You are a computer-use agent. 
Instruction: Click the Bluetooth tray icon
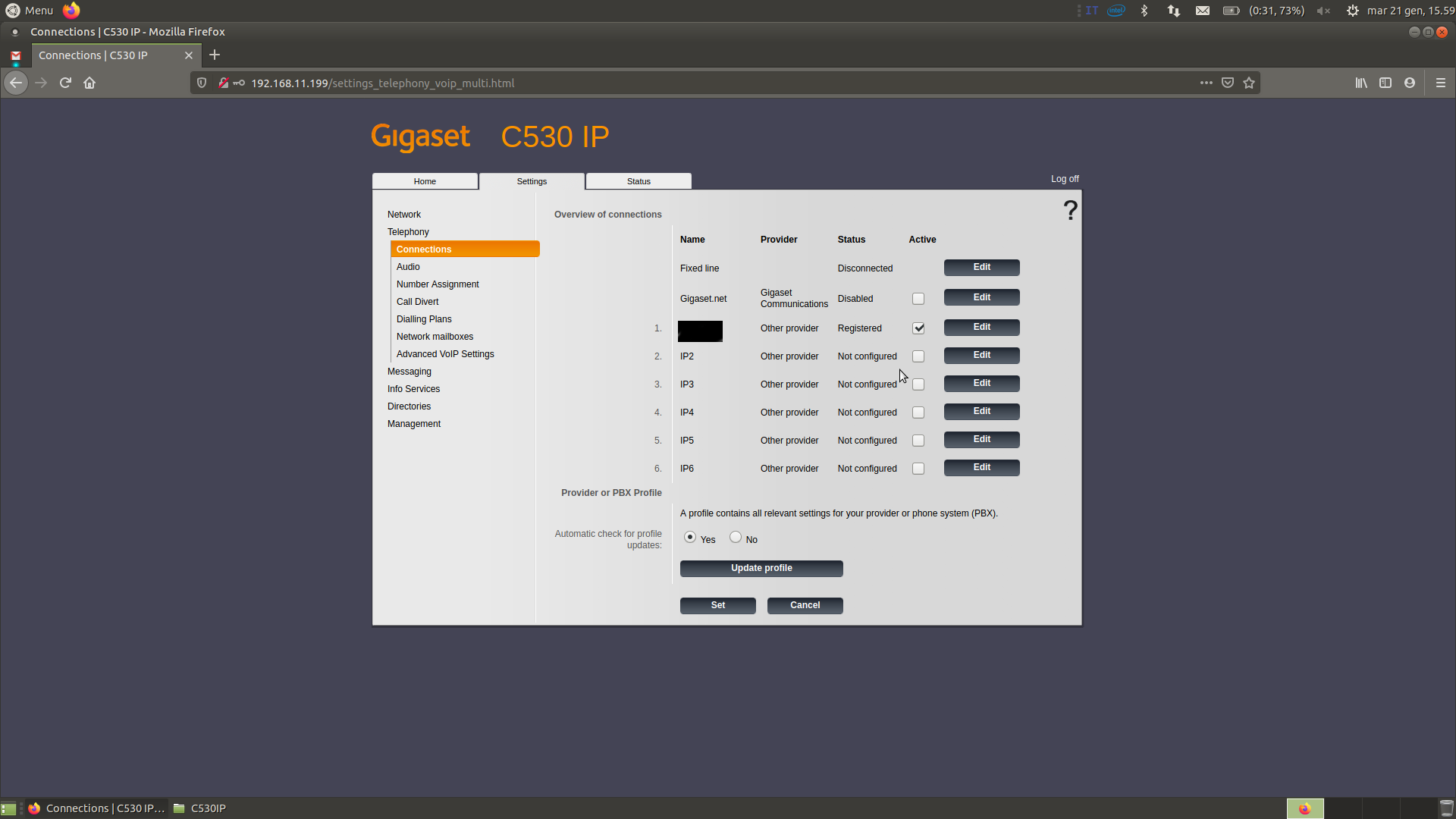[1144, 11]
